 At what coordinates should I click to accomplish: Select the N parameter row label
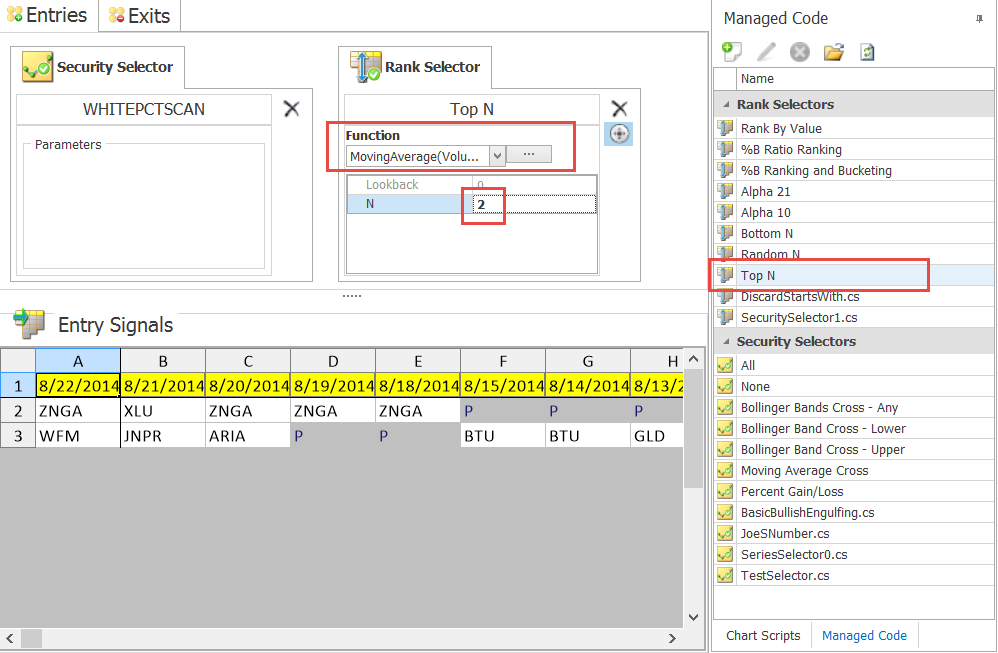(x=410, y=204)
